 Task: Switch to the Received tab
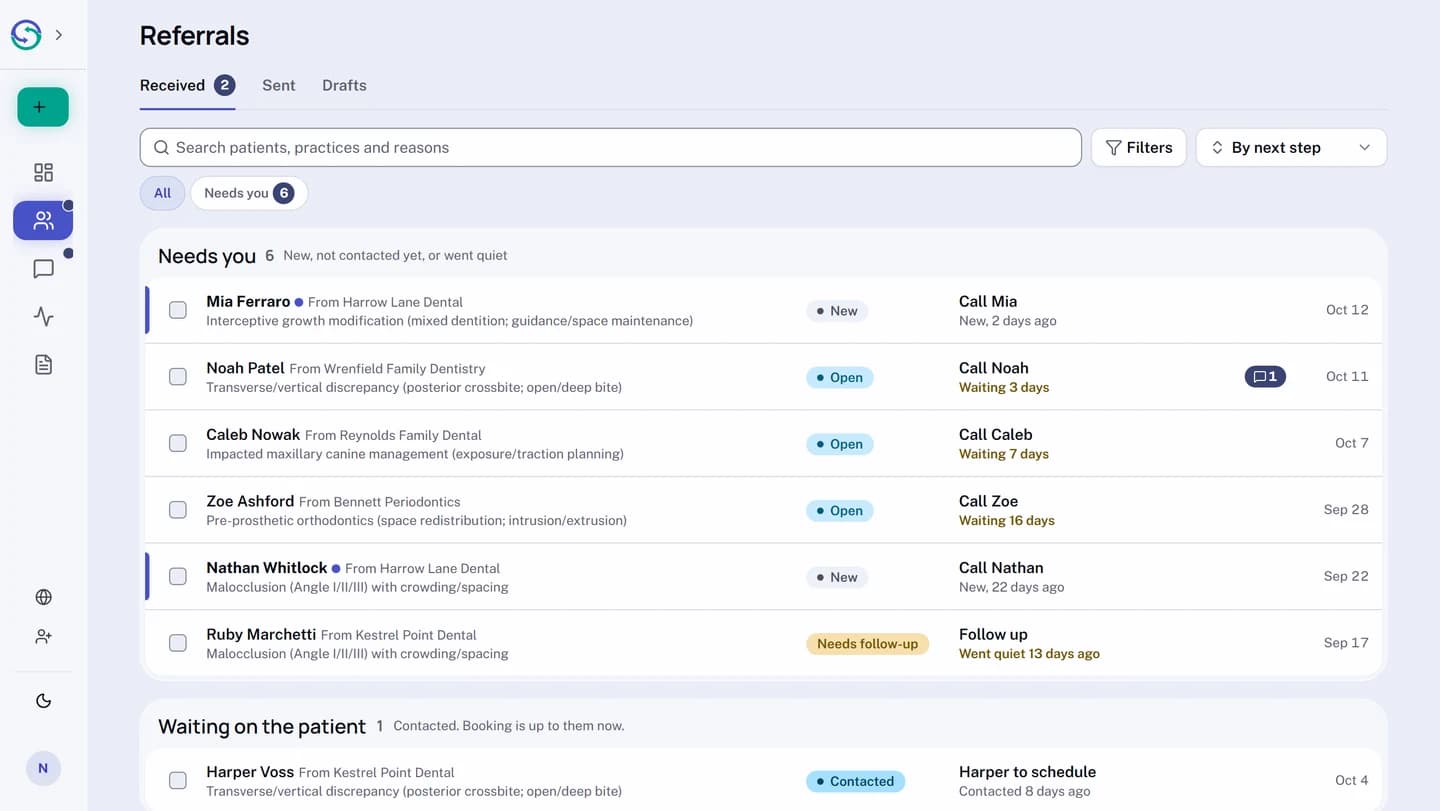(187, 86)
